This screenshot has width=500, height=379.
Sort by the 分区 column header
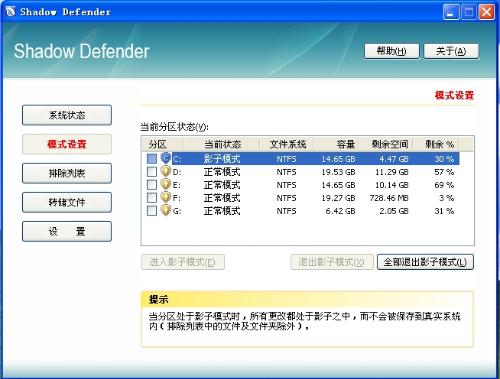[163, 144]
